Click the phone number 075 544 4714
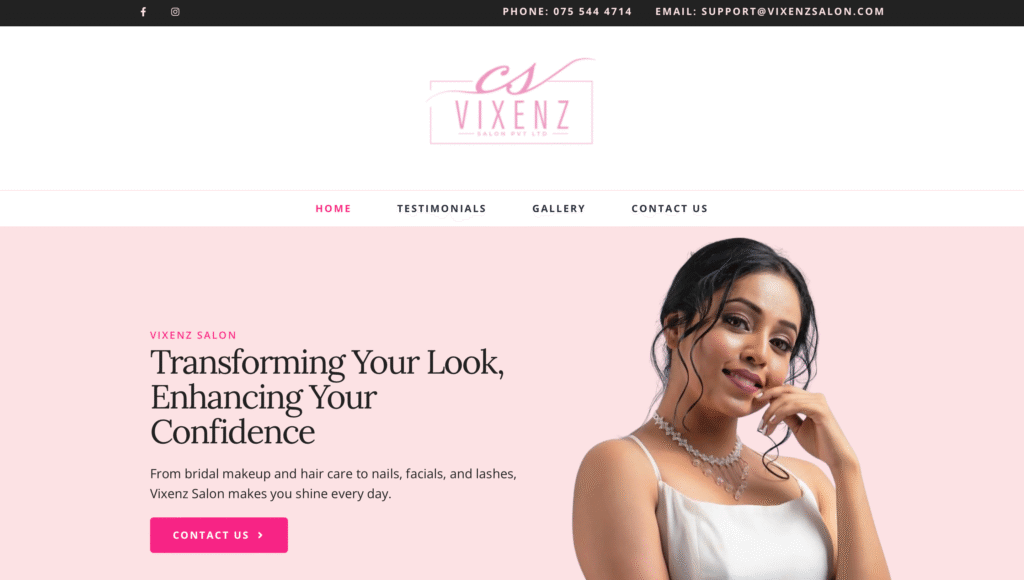The width and height of the screenshot is (1024, 580). 592,11
